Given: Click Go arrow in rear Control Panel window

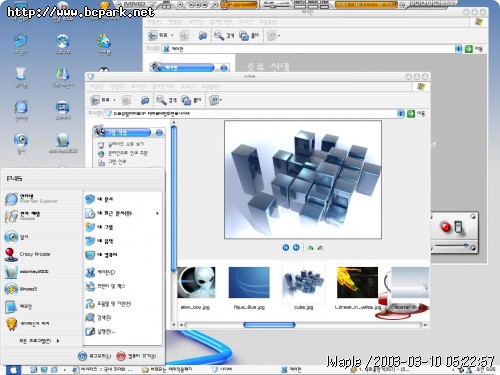Looking at the screenshot, I should (x=469, y=49).
